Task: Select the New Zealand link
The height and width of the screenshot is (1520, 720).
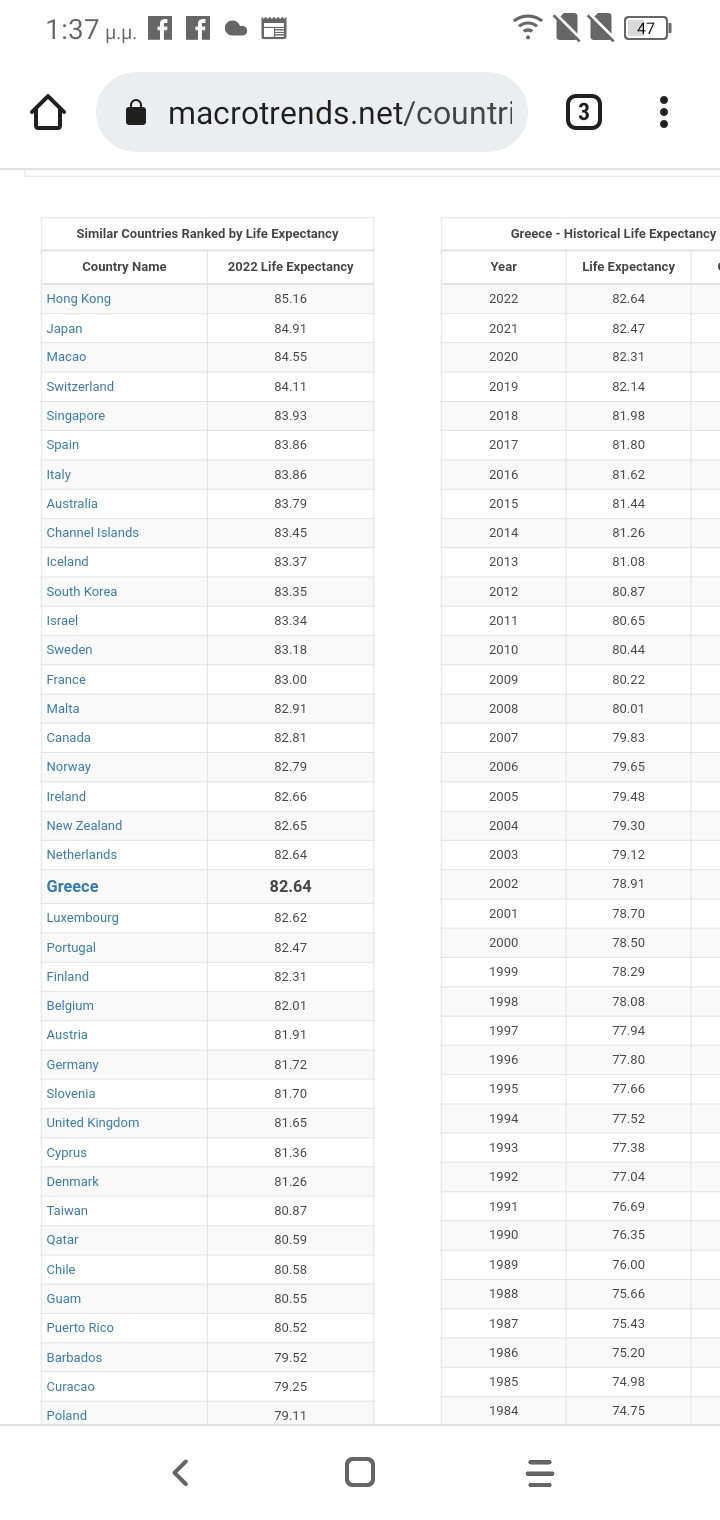Action: [84, 826]
